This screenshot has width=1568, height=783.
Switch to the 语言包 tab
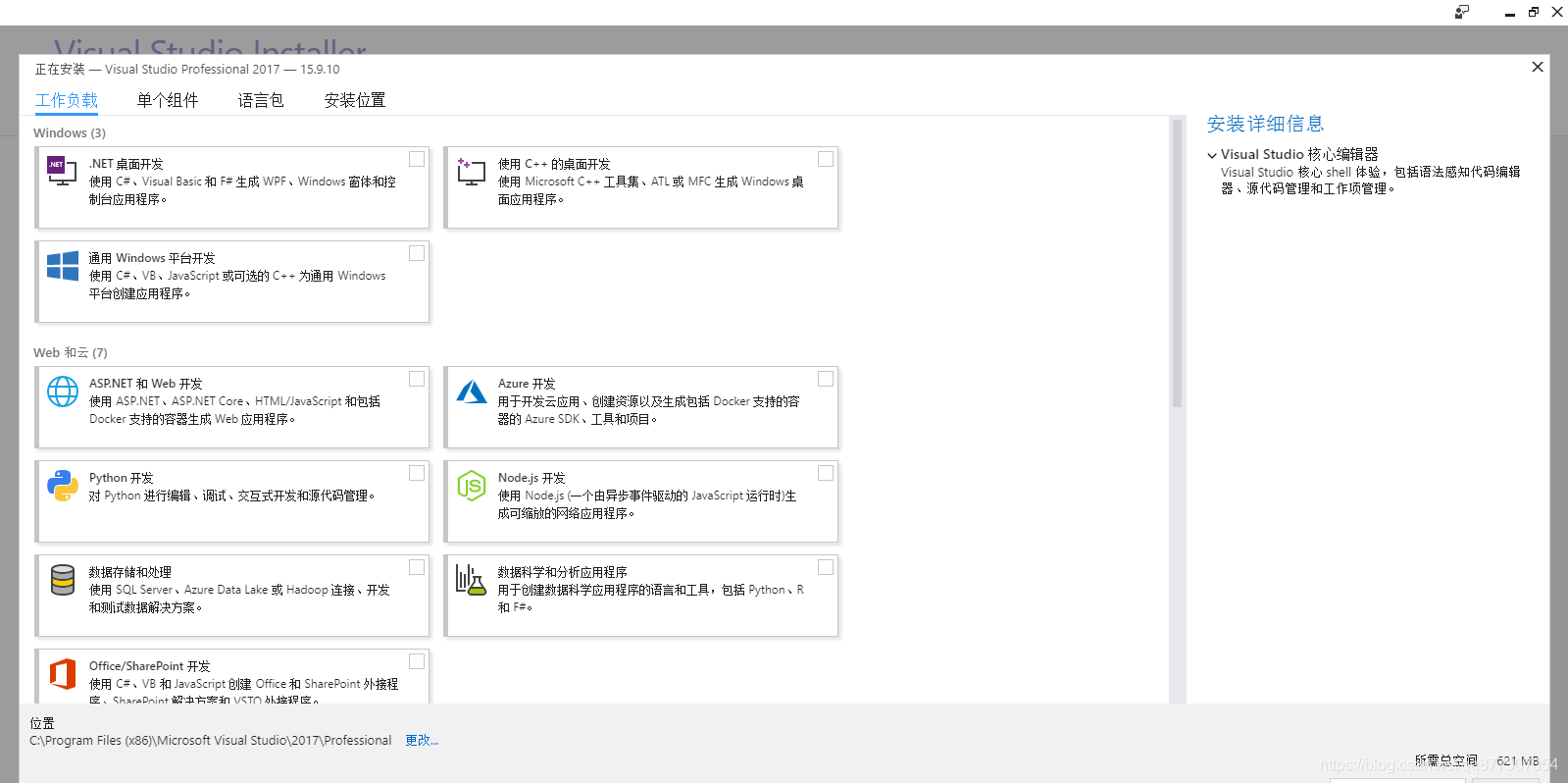[x=261, y=100]
